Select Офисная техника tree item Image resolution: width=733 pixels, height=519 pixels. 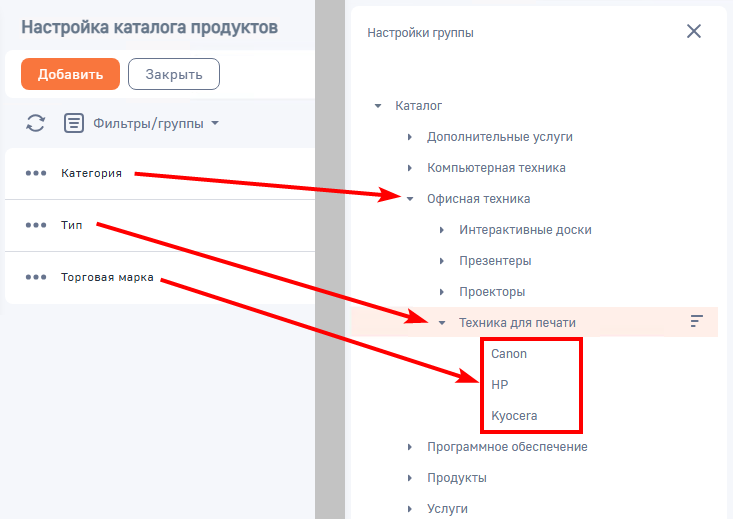479,199
